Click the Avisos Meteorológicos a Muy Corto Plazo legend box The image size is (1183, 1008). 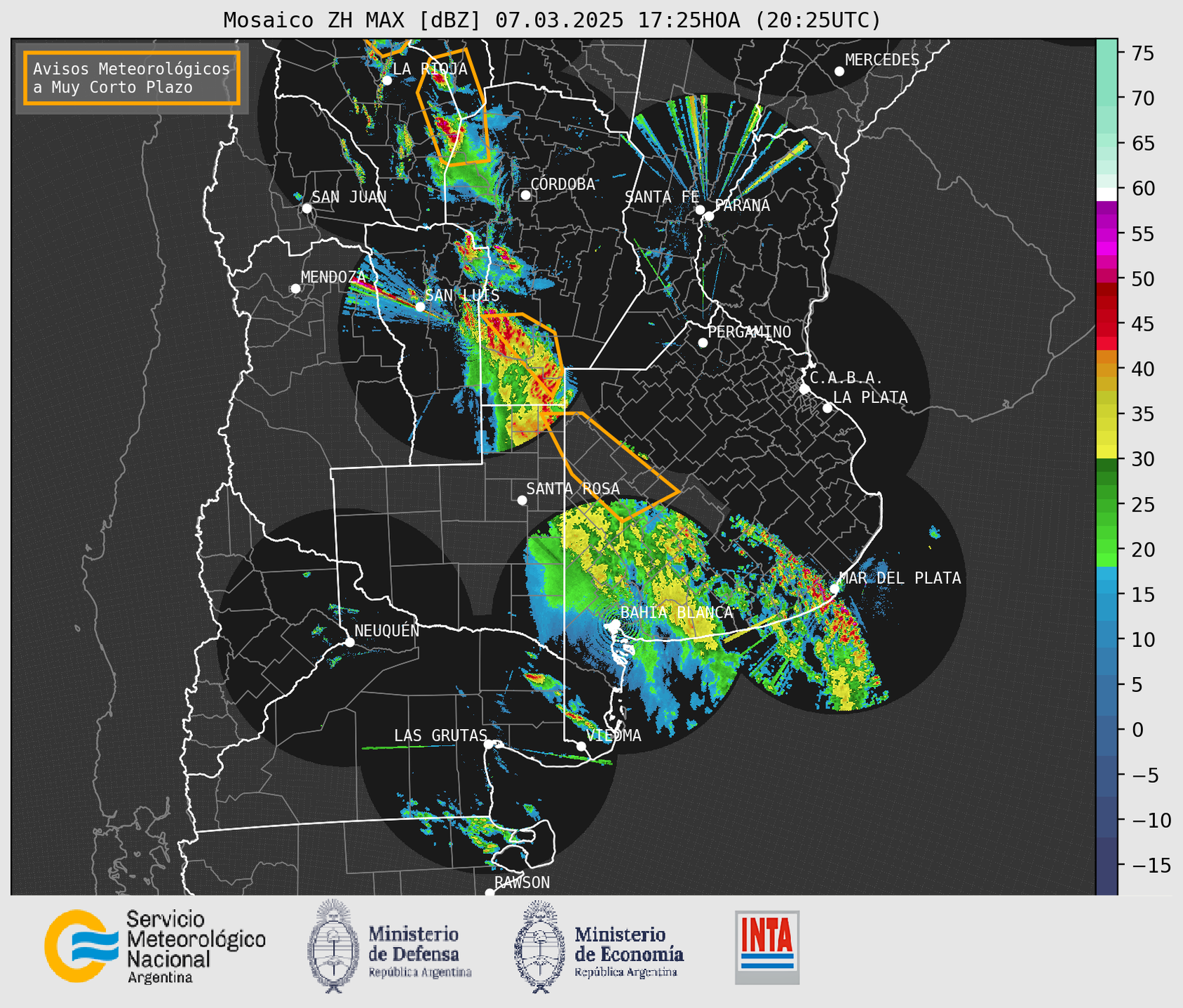point(132,78)
